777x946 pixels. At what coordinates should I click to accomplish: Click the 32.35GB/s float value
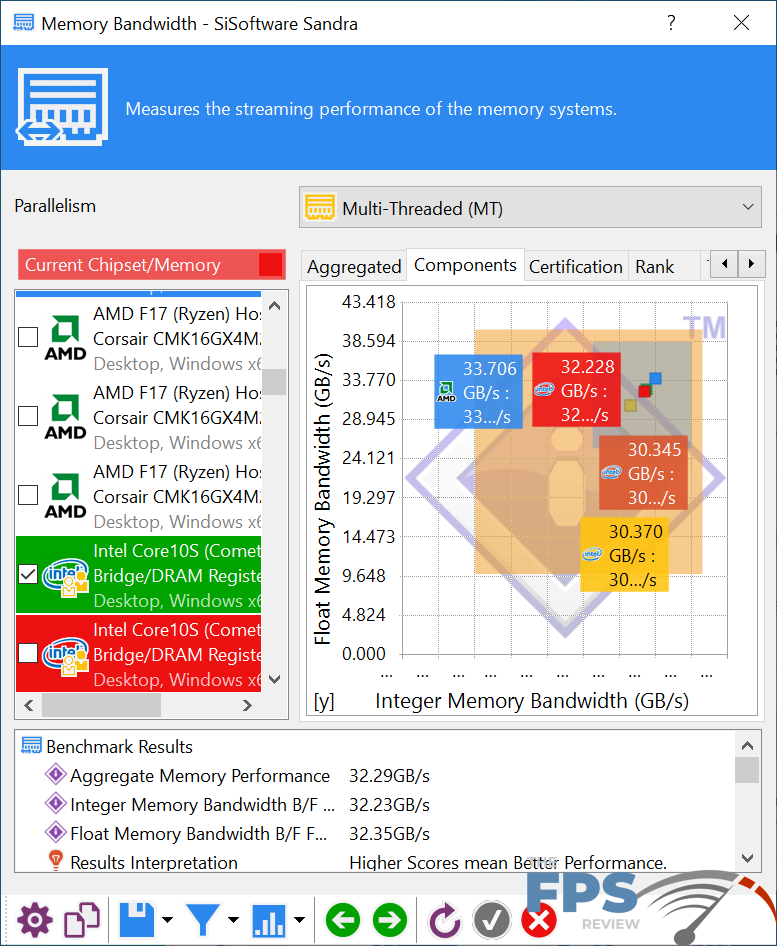point(389,833)
